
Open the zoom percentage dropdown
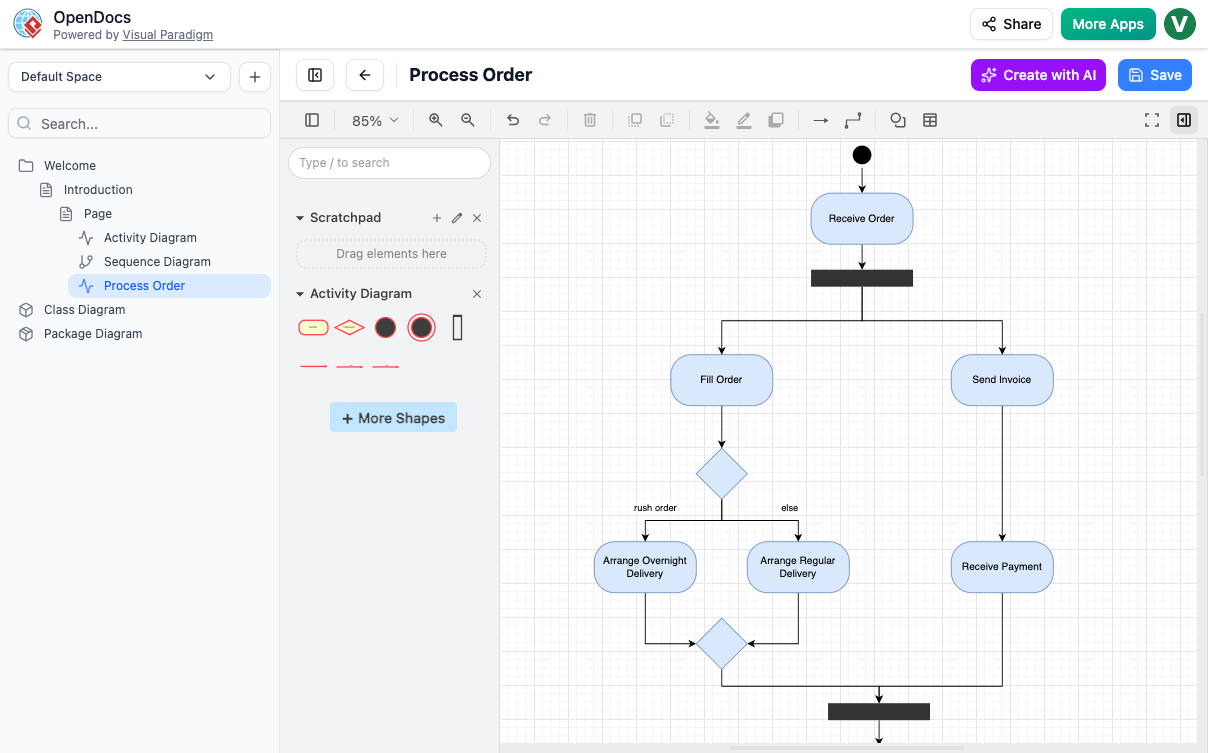(372, 120)
